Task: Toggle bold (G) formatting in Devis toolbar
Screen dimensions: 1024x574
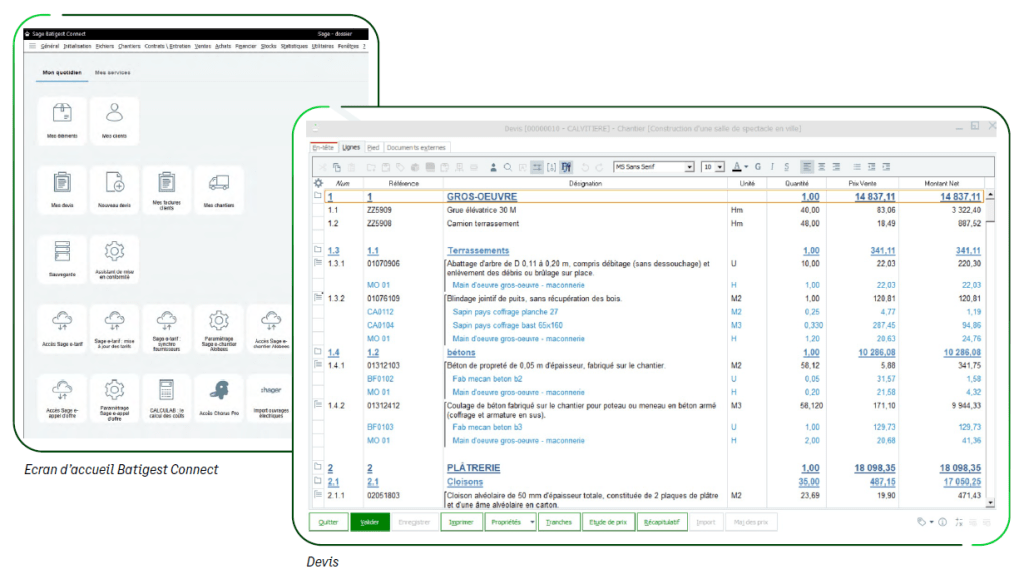Action: (x=758, y=167)
